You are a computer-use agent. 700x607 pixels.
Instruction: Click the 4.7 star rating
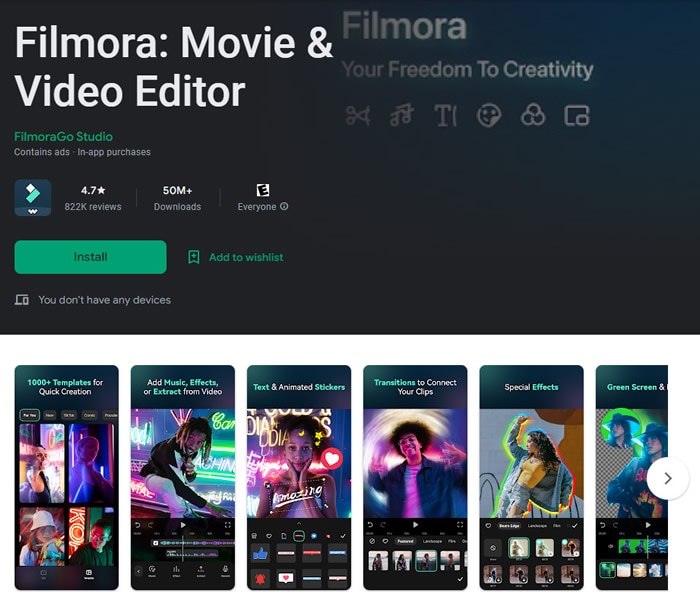(x=93, y=190)
